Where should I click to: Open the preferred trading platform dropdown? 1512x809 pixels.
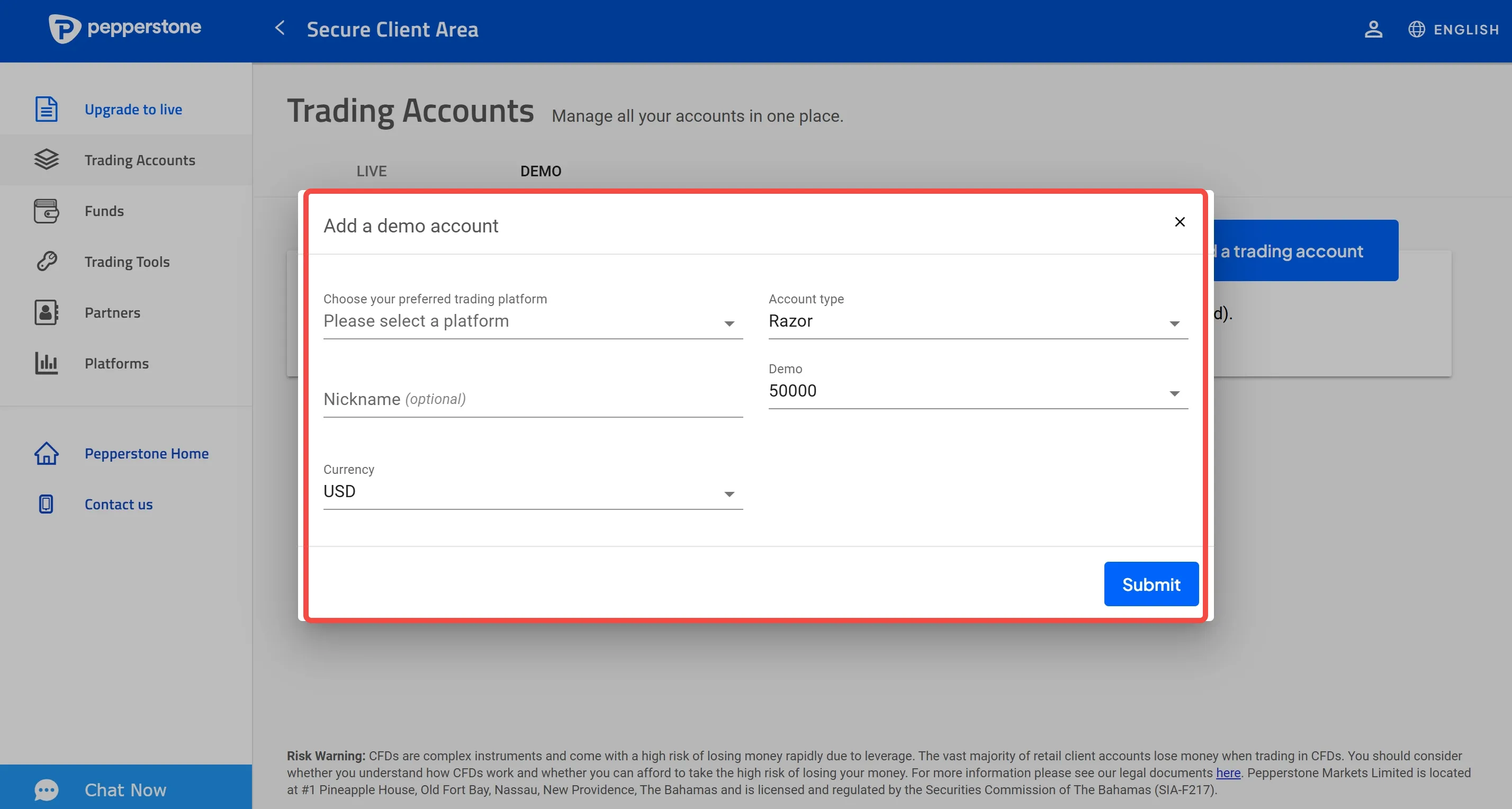tap(533, 321)
